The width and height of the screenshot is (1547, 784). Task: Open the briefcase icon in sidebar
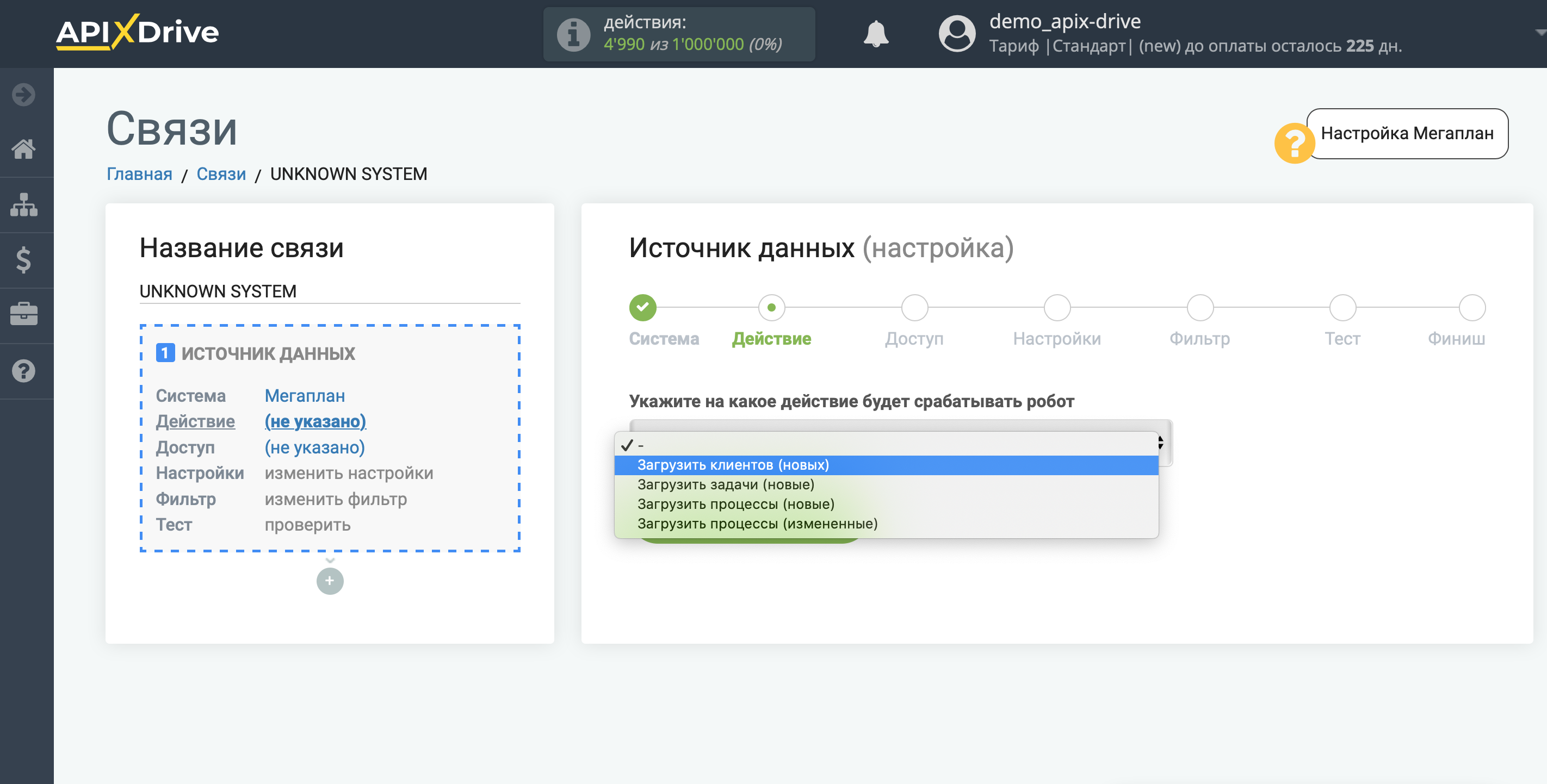click(x=24, y=315)
